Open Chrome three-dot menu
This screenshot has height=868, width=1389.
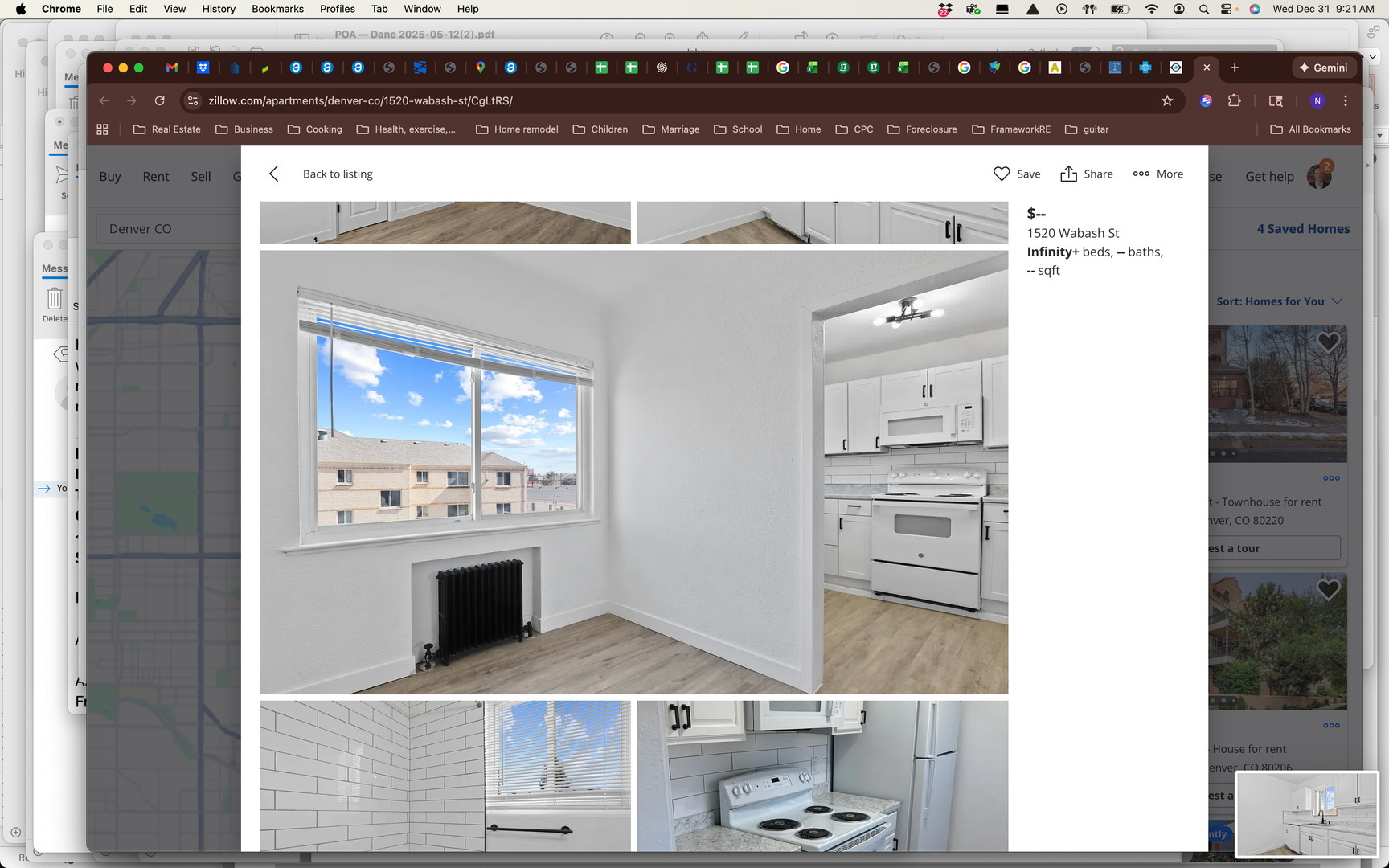(x=1346, y=100)
